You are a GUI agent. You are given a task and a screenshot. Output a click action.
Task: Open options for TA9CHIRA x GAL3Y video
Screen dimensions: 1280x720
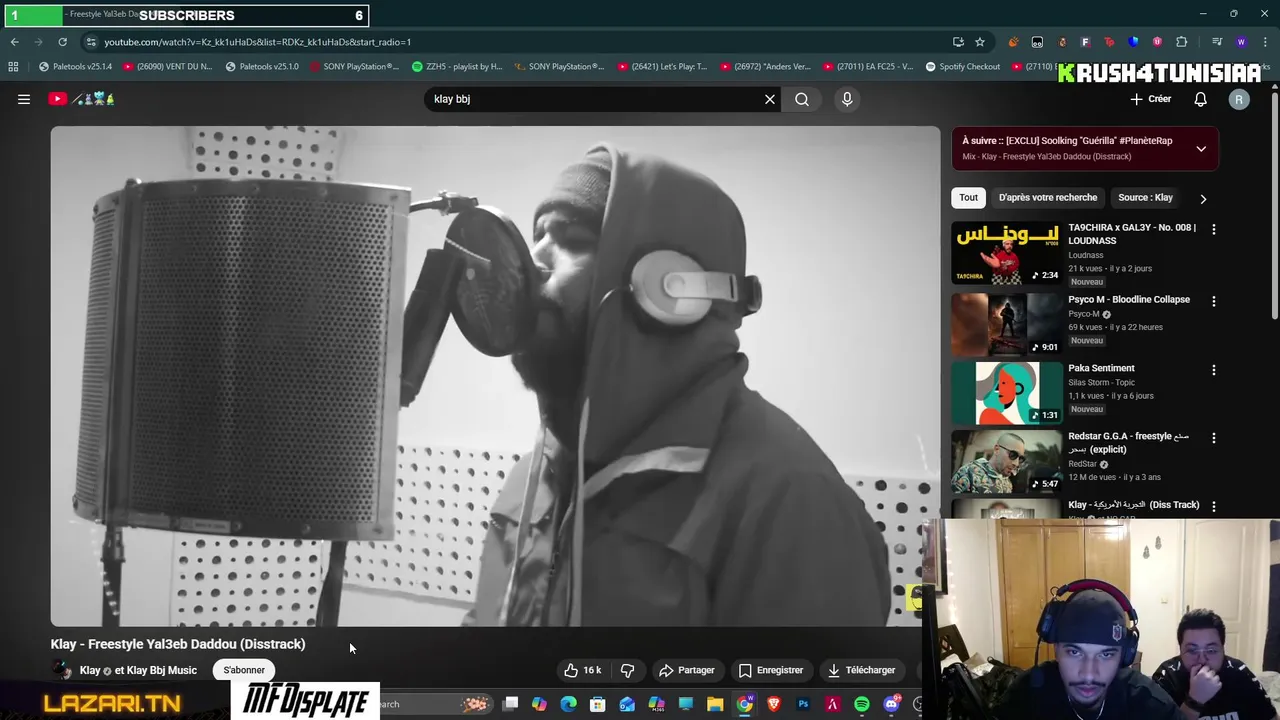click(1214, 229)
